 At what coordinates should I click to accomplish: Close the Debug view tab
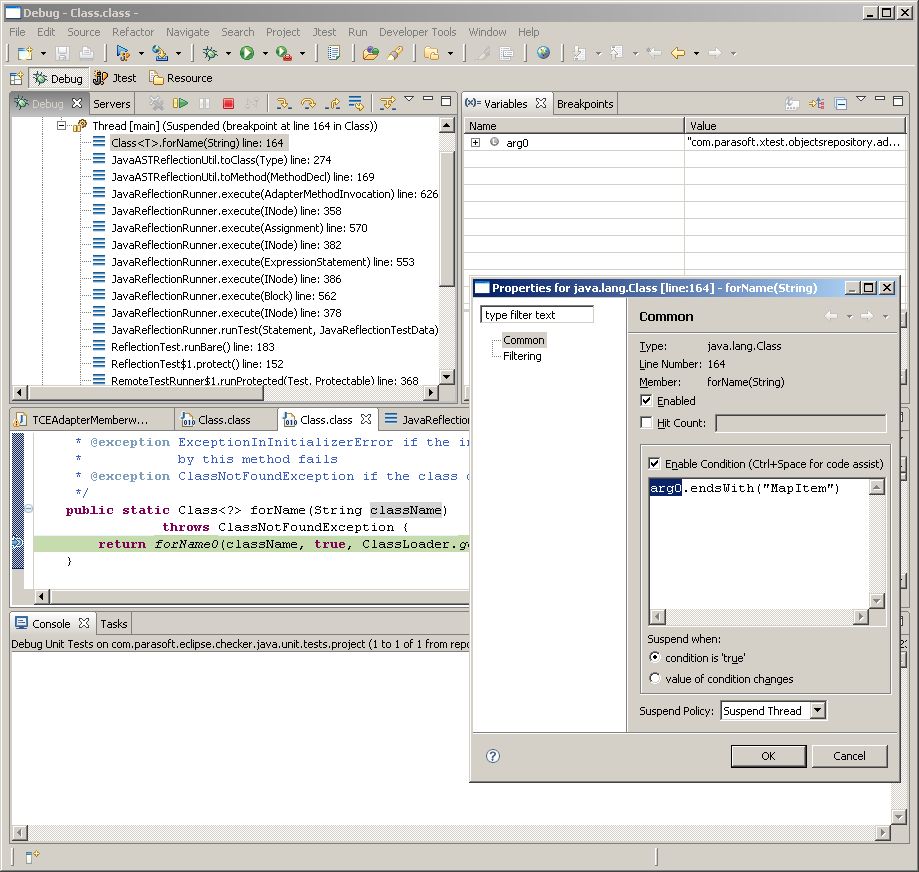[x=77, y=103]
